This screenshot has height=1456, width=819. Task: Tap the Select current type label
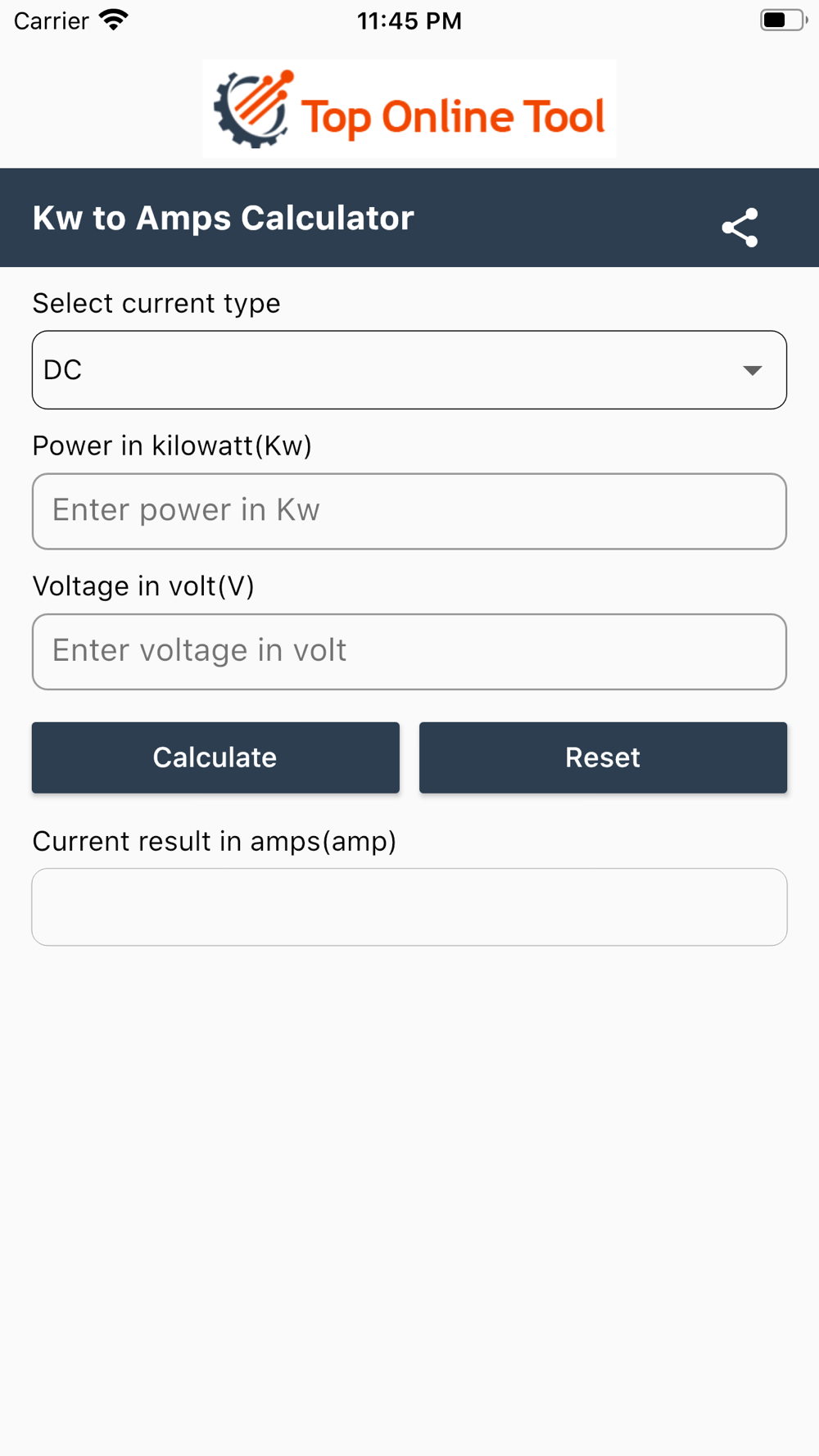click(156, 304)
